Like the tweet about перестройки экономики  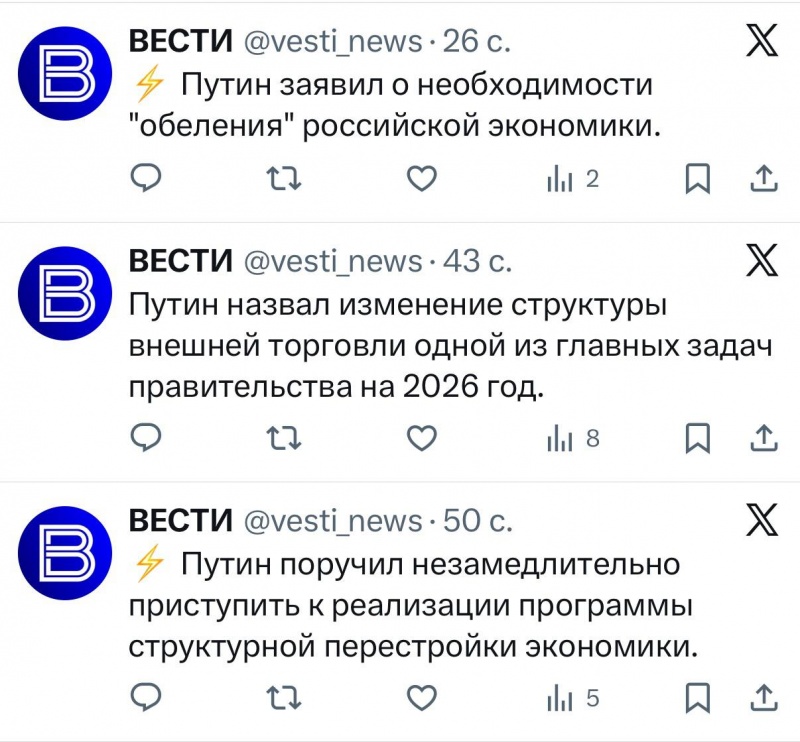coord(424,696)
